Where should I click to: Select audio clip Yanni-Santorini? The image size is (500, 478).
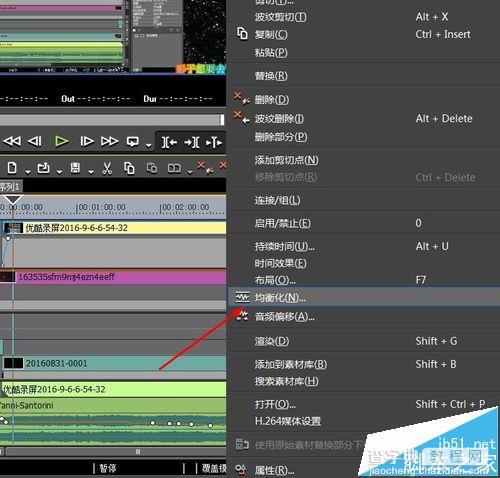(x=113, y=406)
